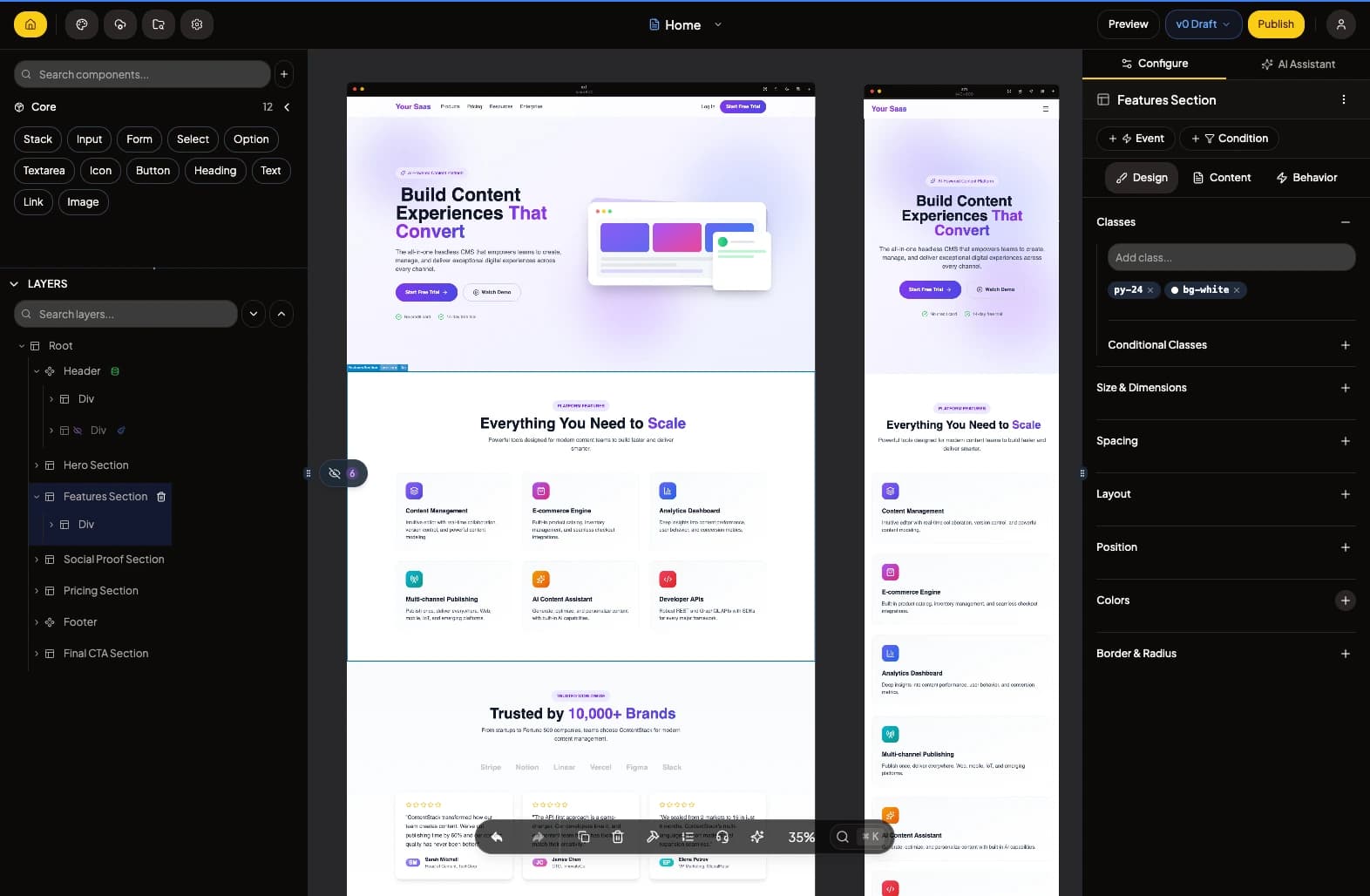Open the settings gear in top bar
This screenshot has width=1370, height=896.
coord(197,24)
